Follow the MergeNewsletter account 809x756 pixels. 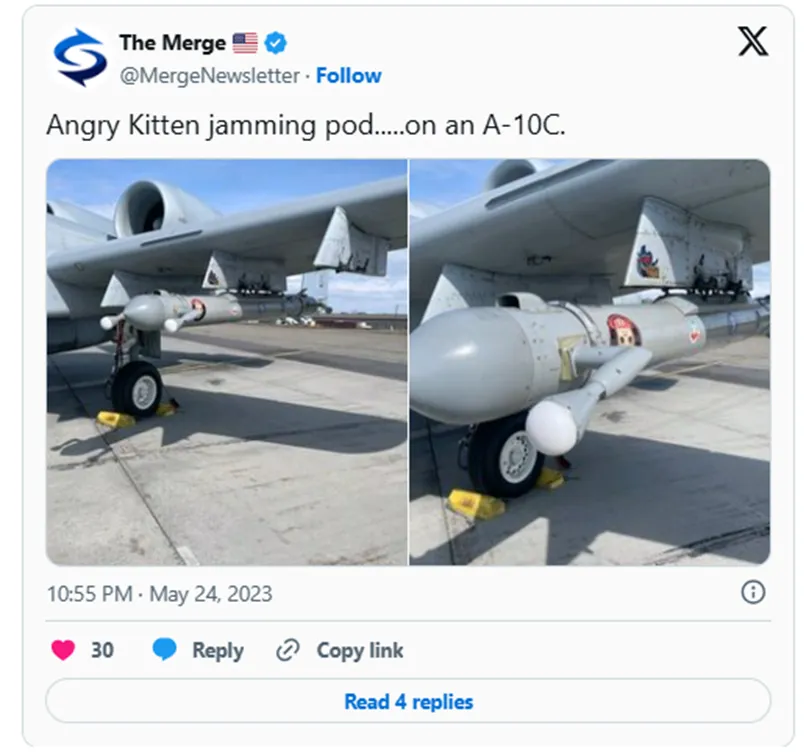click(x=349, y=75)
